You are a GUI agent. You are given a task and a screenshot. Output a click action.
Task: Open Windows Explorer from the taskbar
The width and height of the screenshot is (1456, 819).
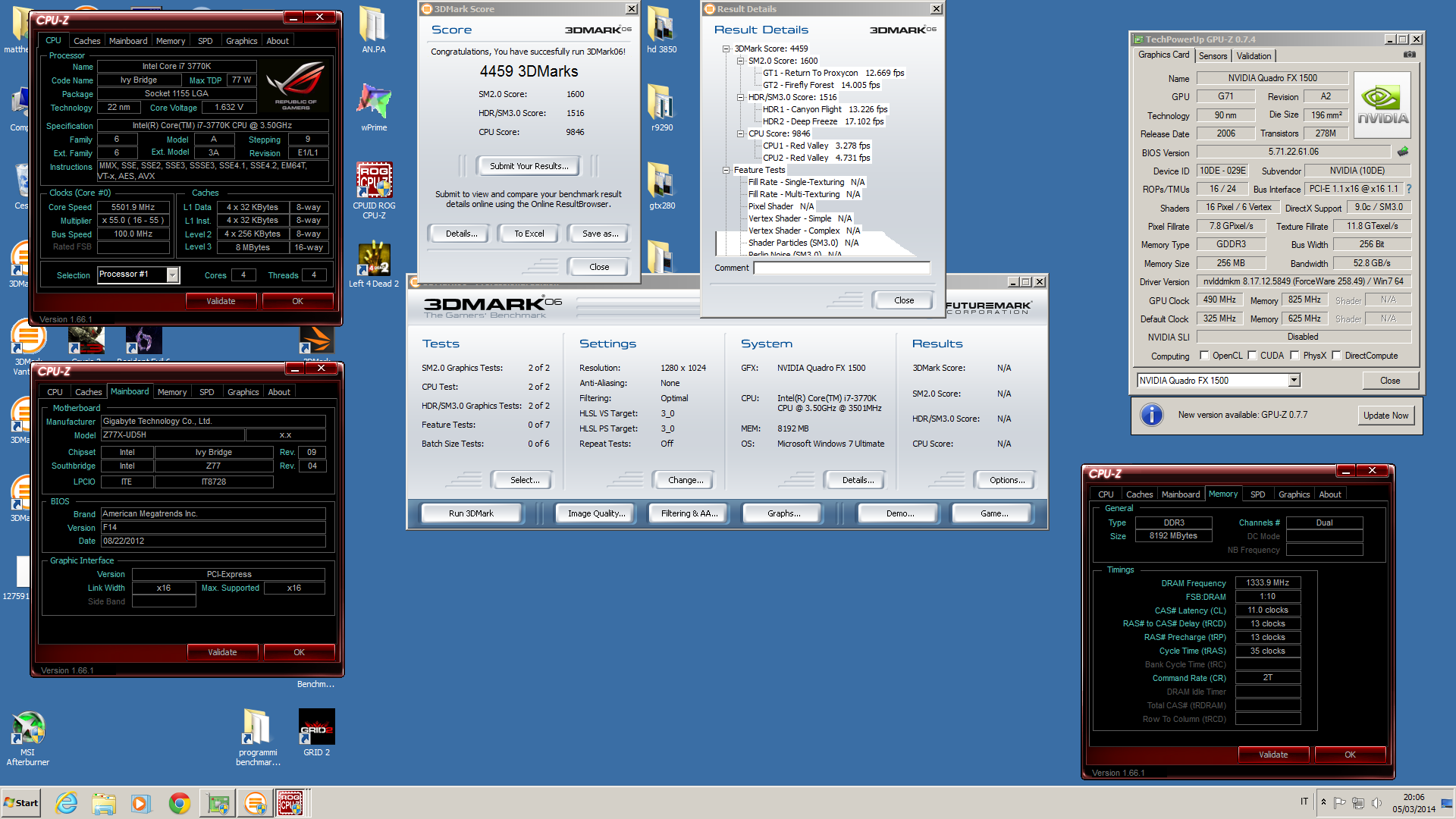104,803
